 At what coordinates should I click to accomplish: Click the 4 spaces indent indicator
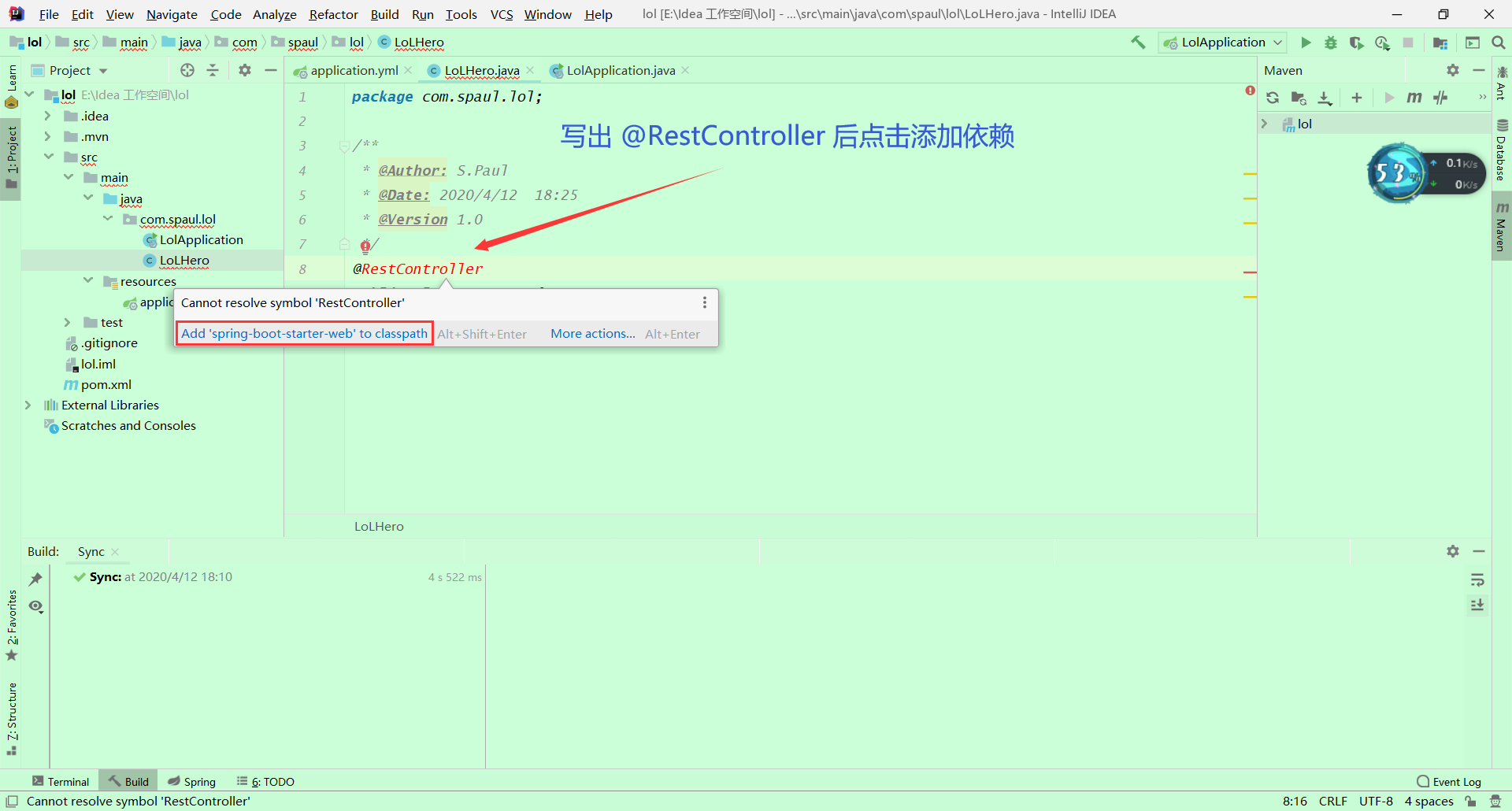pos(1429,801)
